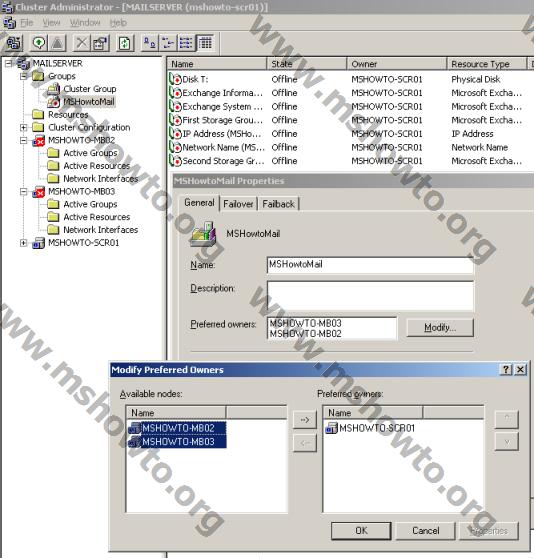Select Active Groups under MSHOWTO-MB02
Screen dimensions: 534x558
tap(90, 153)
